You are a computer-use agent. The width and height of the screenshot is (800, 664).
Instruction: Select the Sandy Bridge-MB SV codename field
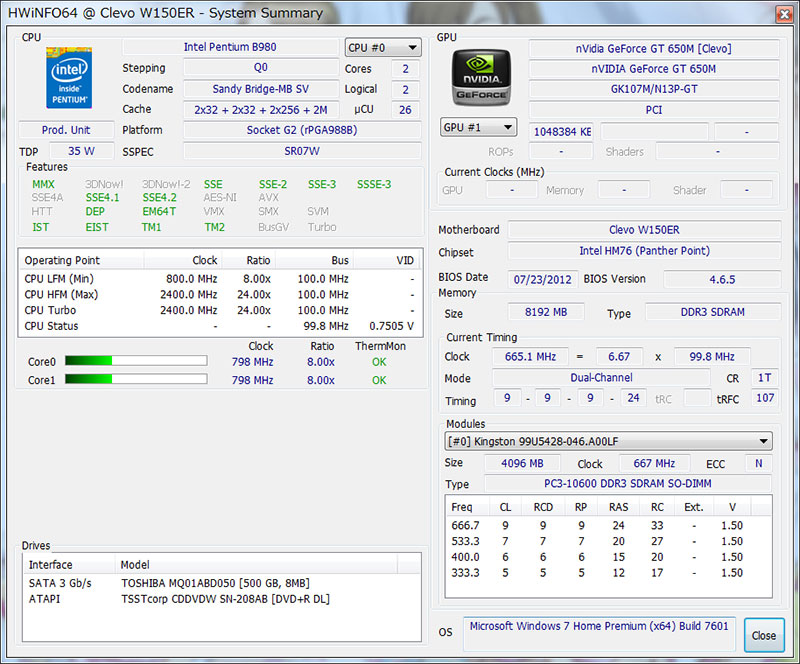(261, 89)
